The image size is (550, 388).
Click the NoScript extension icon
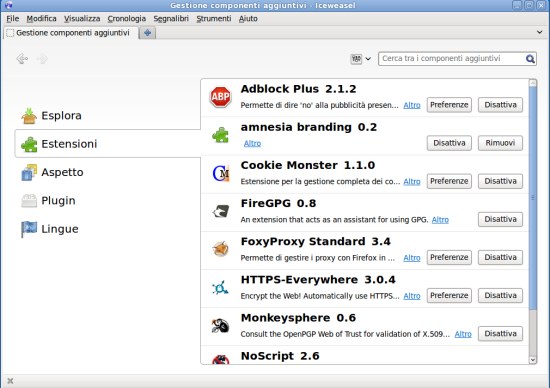220,359
